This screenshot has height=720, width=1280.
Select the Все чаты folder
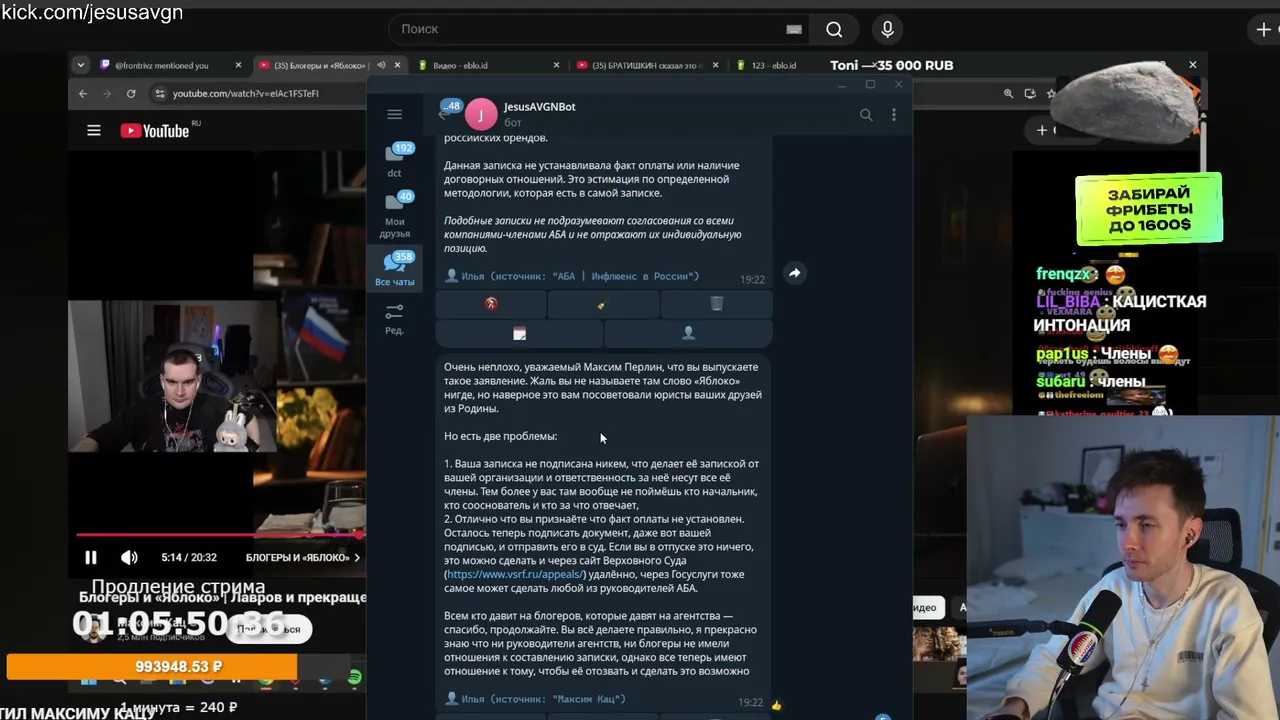click(x=395, y=268)
